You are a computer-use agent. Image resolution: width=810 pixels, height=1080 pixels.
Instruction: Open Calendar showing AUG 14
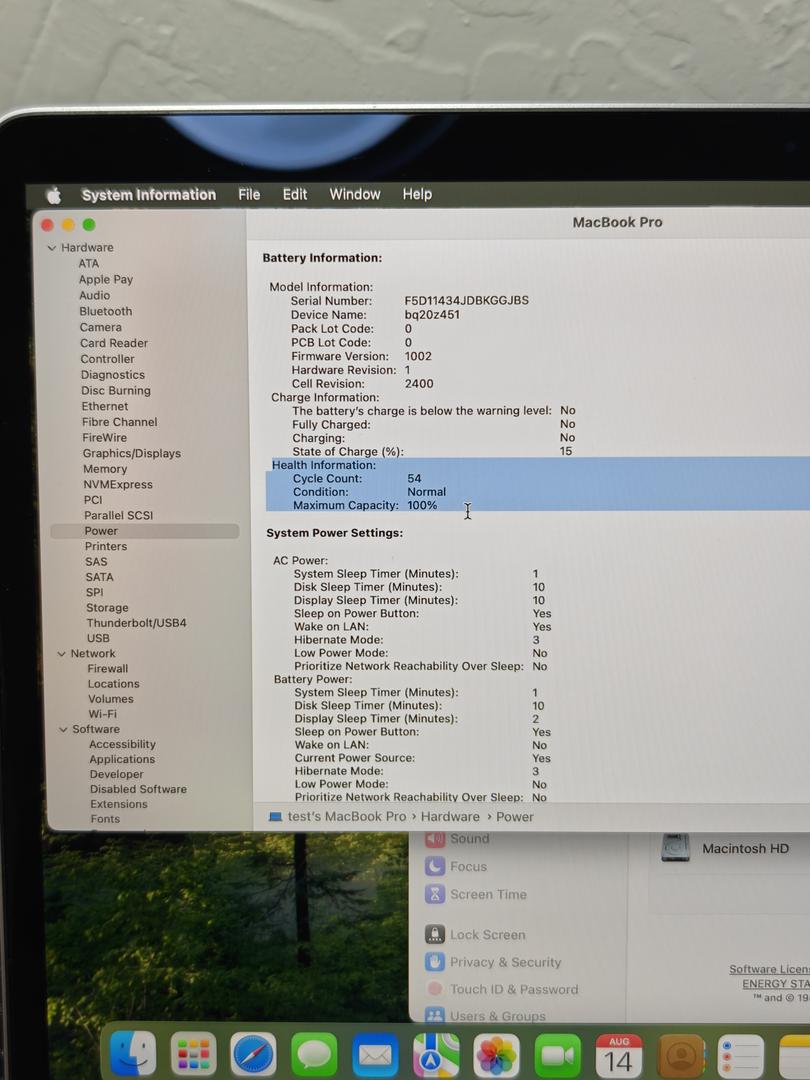pos(619,1055)
